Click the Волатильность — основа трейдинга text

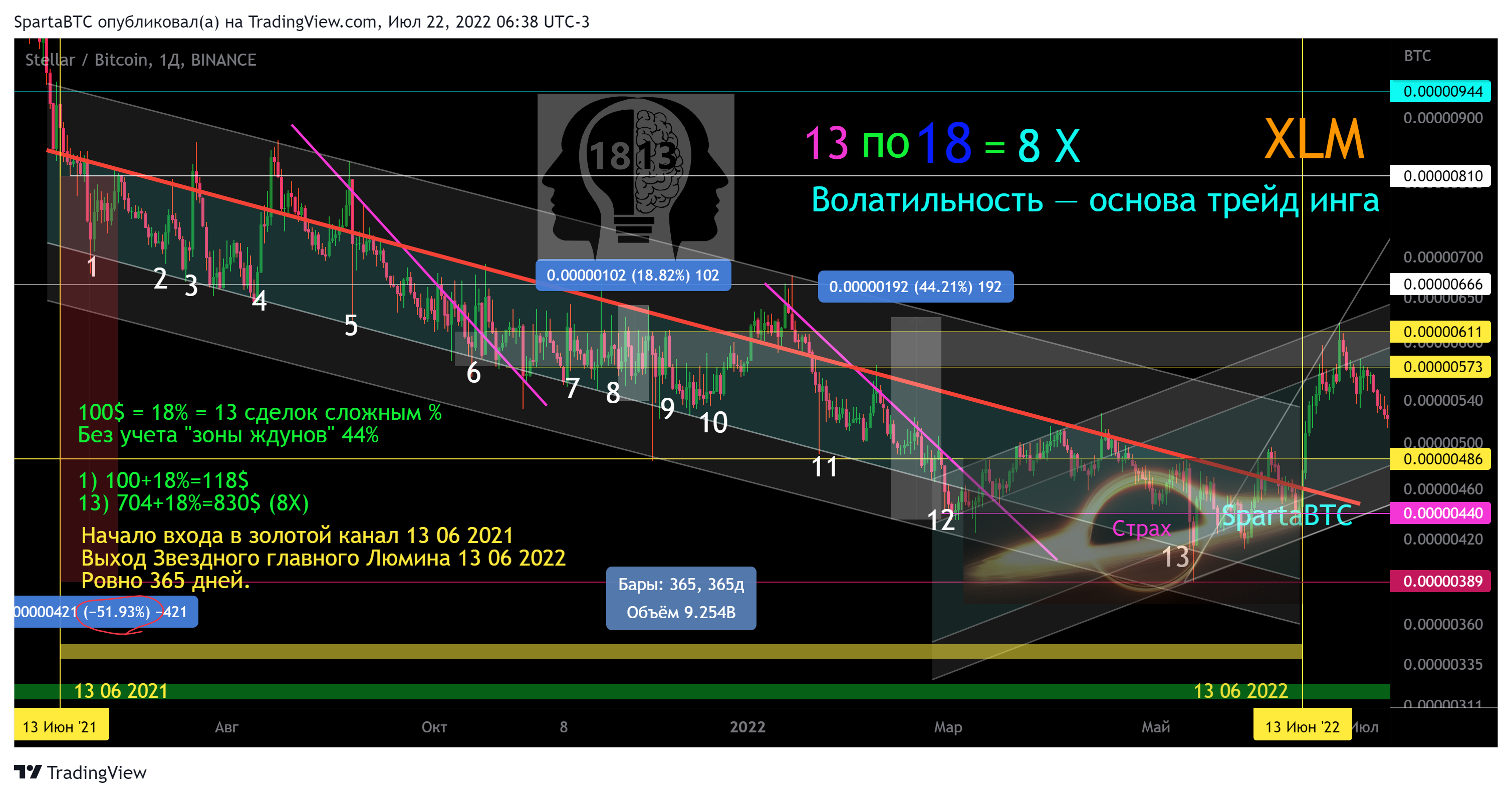pyautogui.click(x=1095, y=200)
